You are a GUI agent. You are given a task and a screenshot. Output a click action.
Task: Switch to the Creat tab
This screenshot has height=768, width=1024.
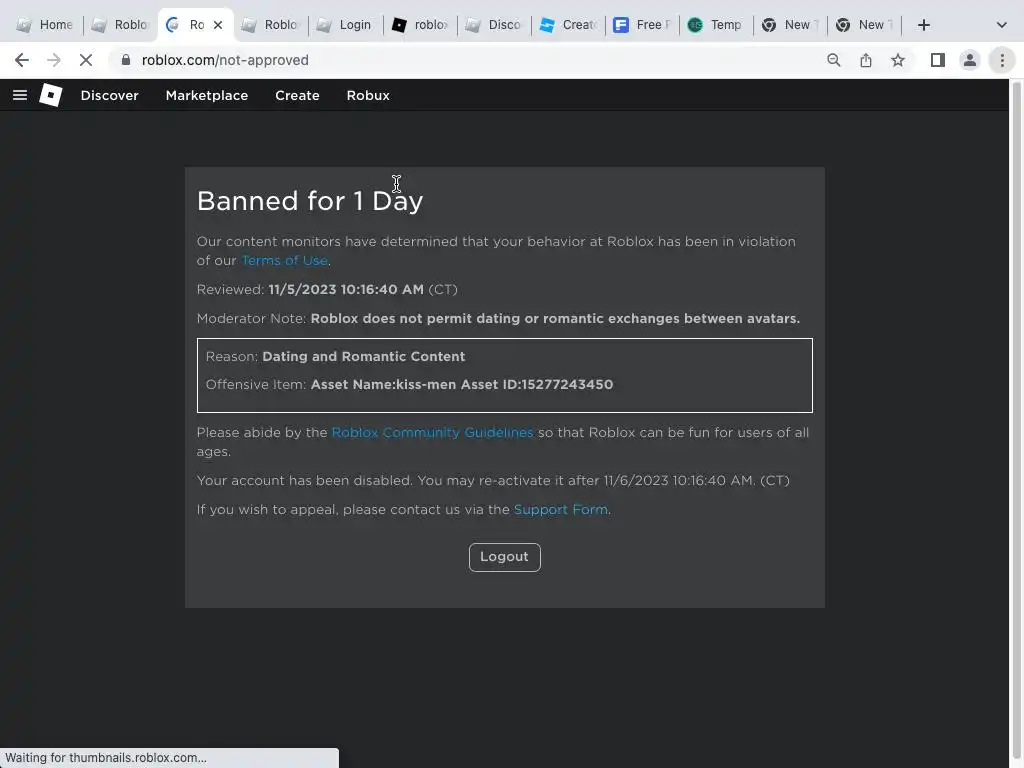pos(568,25)
